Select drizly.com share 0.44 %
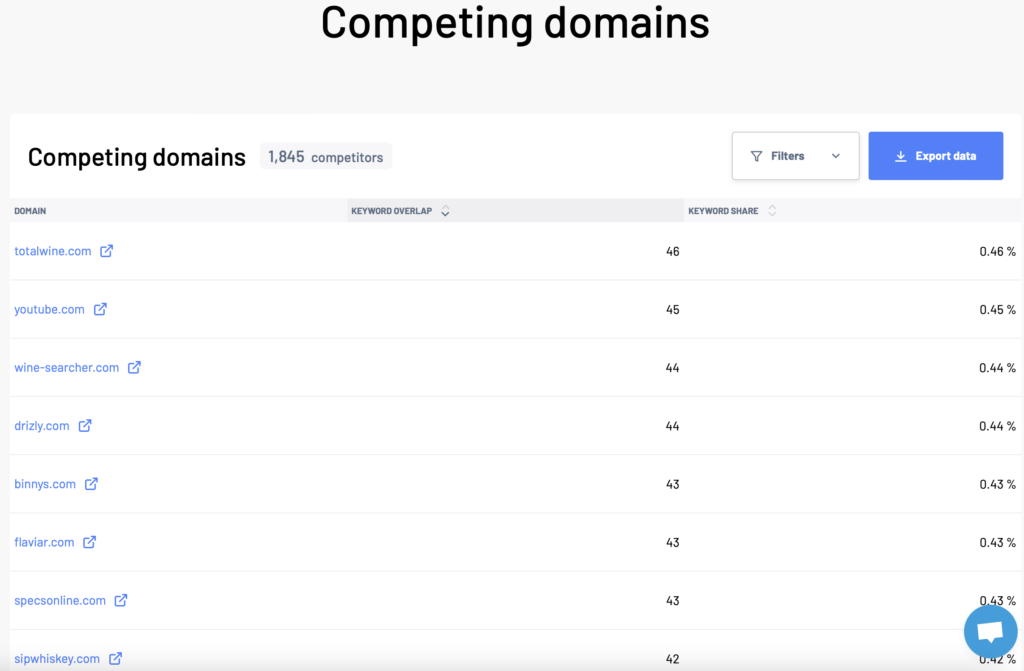1024x671 pixels. click(x=997, y=426)
